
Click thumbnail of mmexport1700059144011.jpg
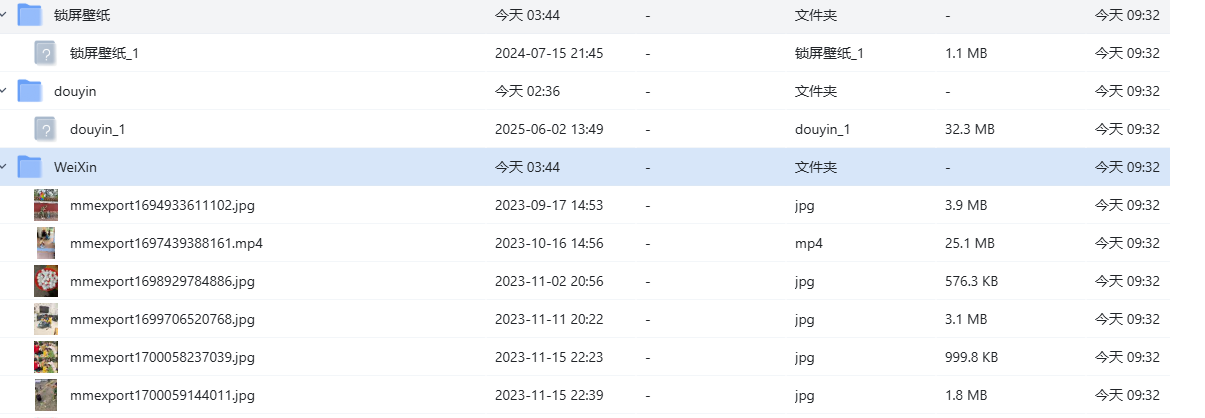[x=45, y=395]
